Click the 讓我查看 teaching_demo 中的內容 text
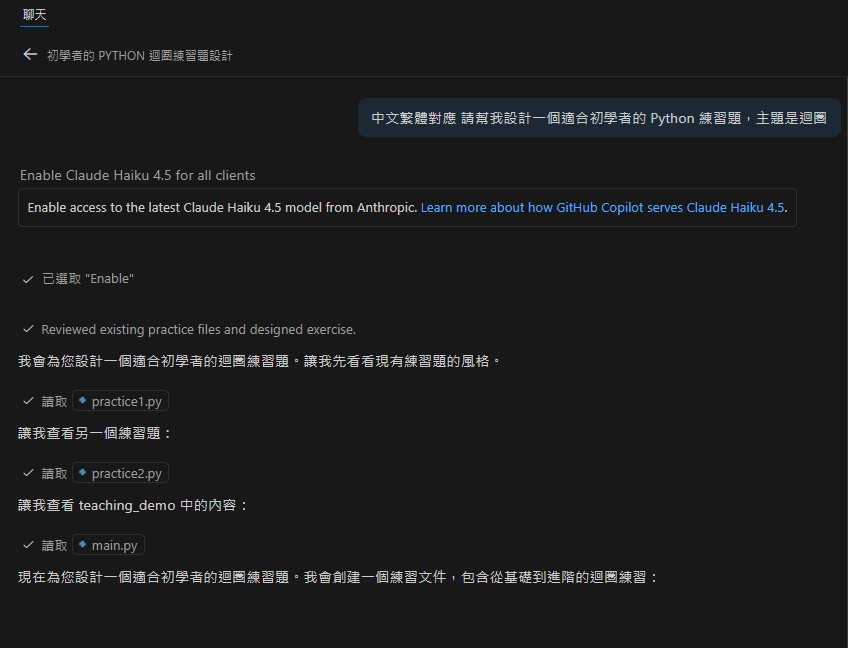The width and height of the screenshot is (848, 648). coord(133,505)
